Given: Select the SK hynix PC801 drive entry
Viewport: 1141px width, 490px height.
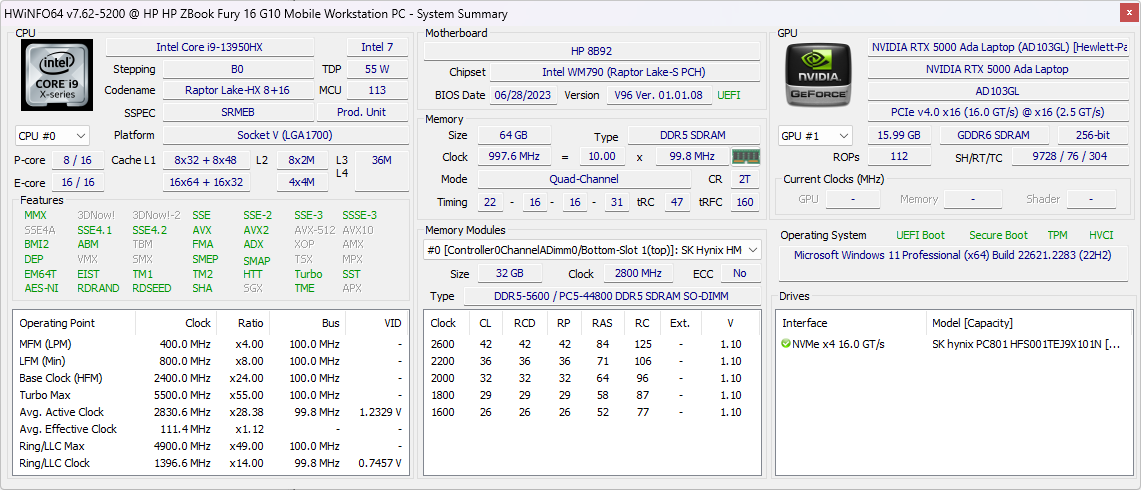Looking at the screenshot, I should pyautogui.click(x=1025, y=344).
